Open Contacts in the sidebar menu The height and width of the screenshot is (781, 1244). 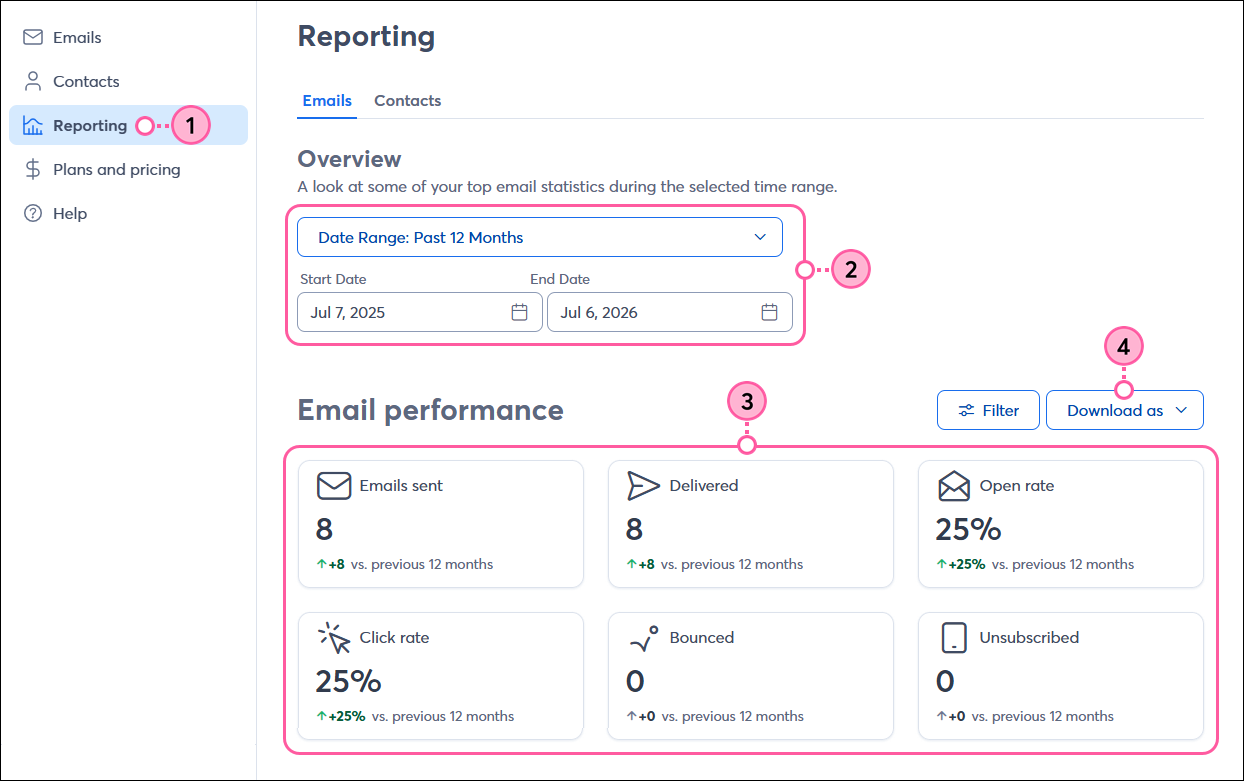(128, 81)
